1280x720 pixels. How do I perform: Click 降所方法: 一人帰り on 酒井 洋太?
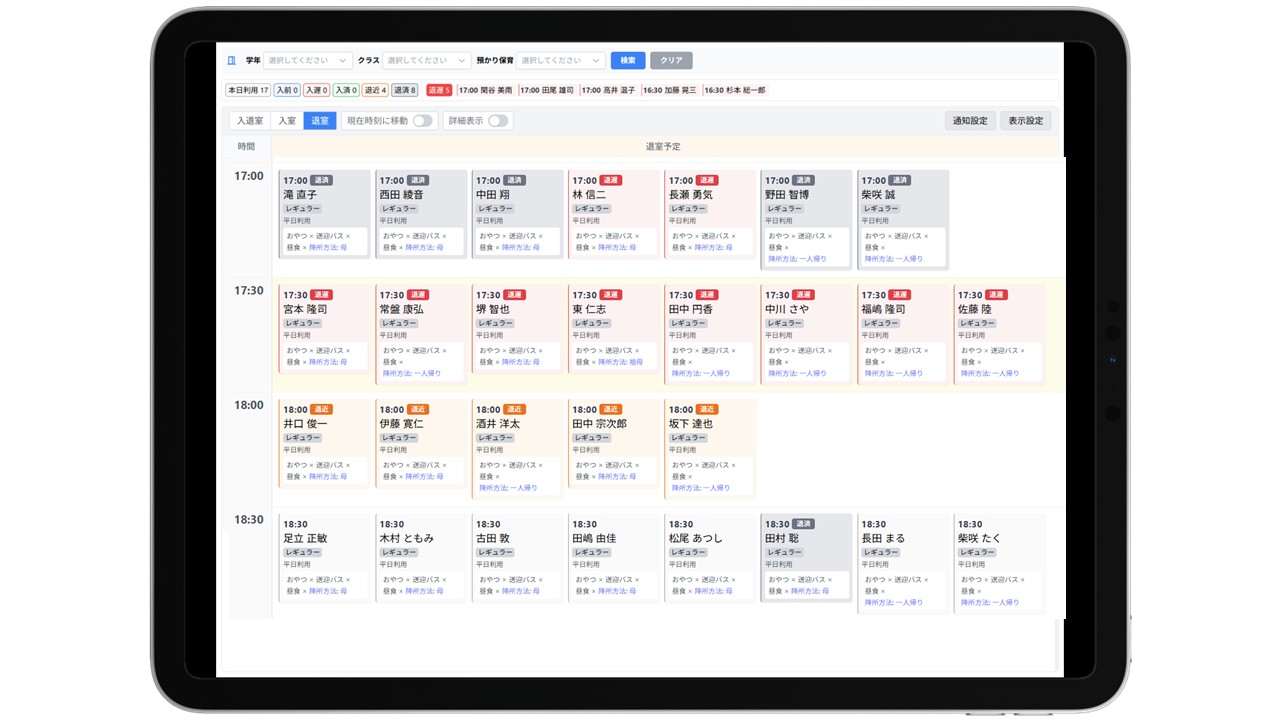(x=508, y=488)
